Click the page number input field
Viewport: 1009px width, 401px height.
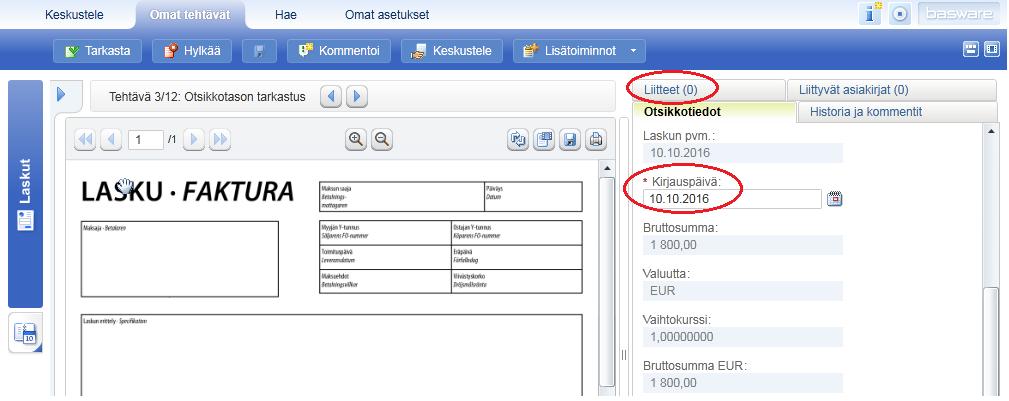[145, 140]
